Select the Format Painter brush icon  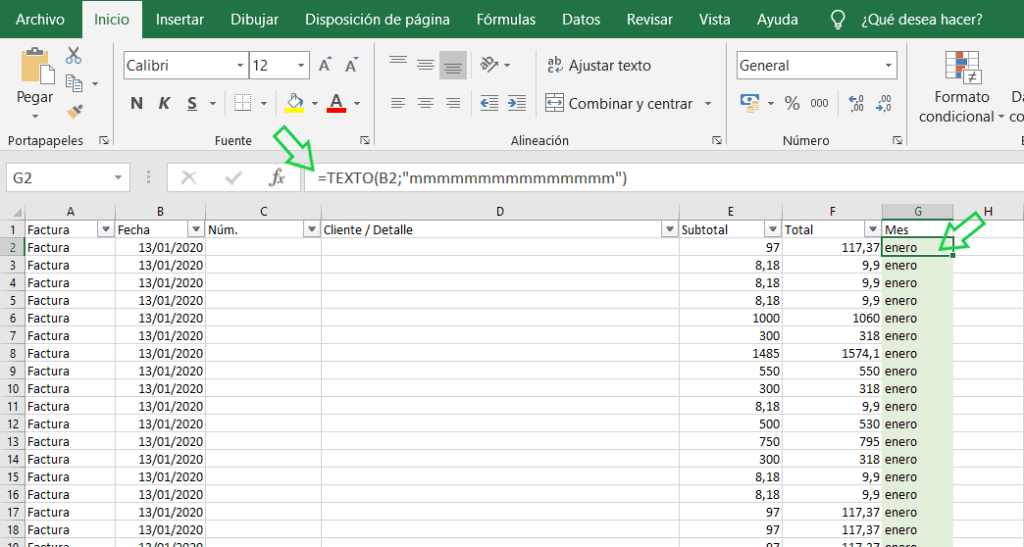click(x=74, y=112)
